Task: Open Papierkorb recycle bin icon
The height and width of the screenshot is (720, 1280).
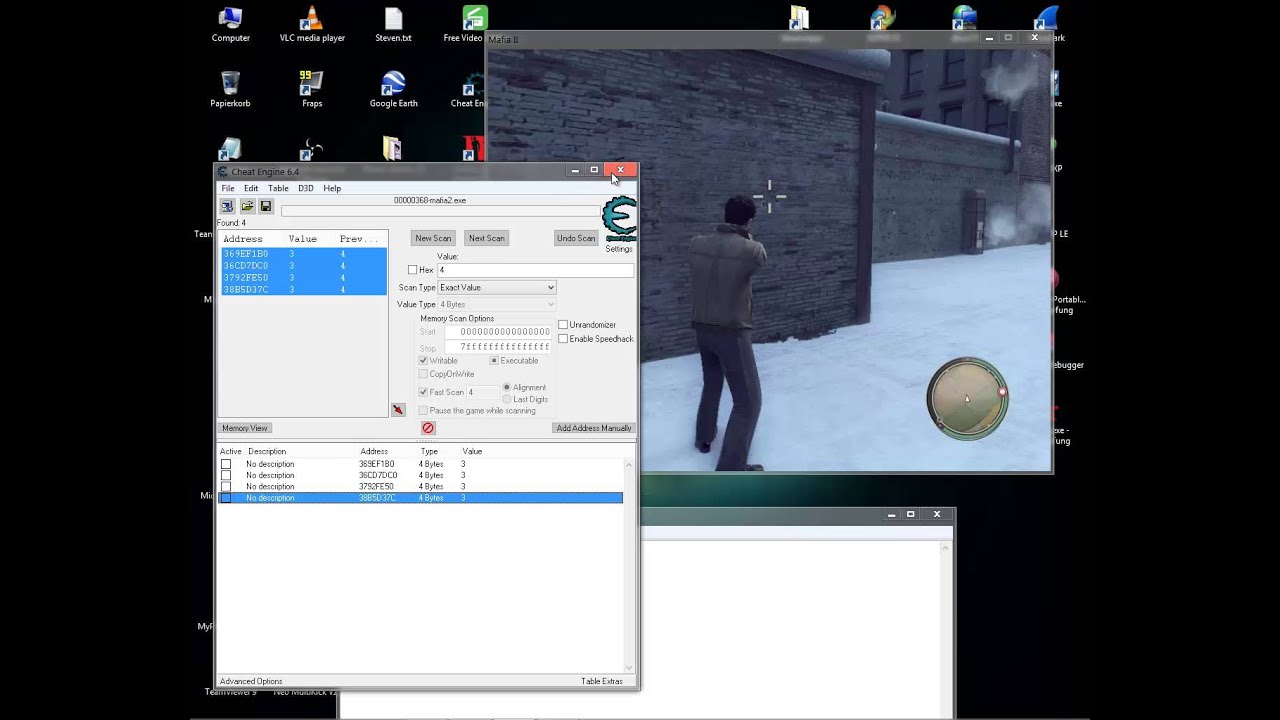Action: [x=230, y=89]
